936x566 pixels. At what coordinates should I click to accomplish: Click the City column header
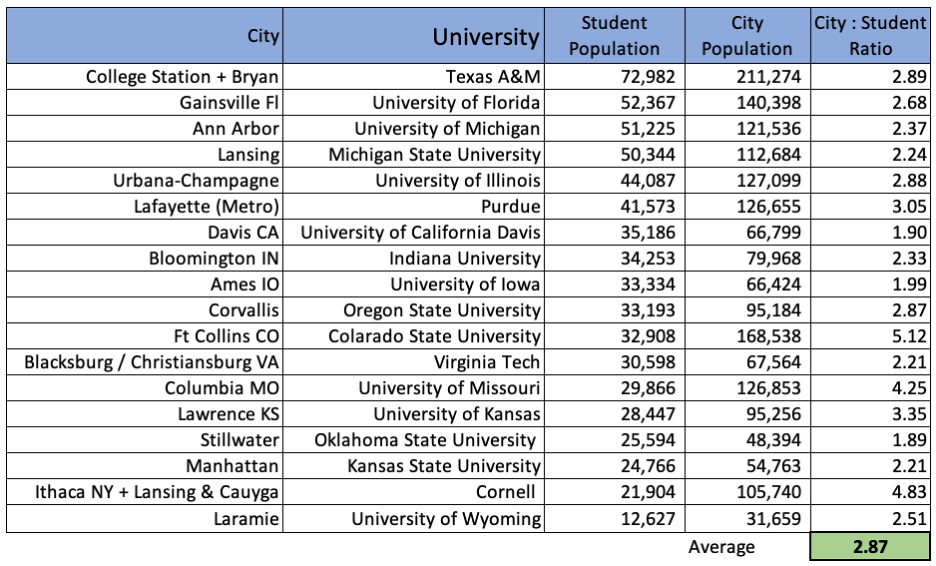point(264,36)
